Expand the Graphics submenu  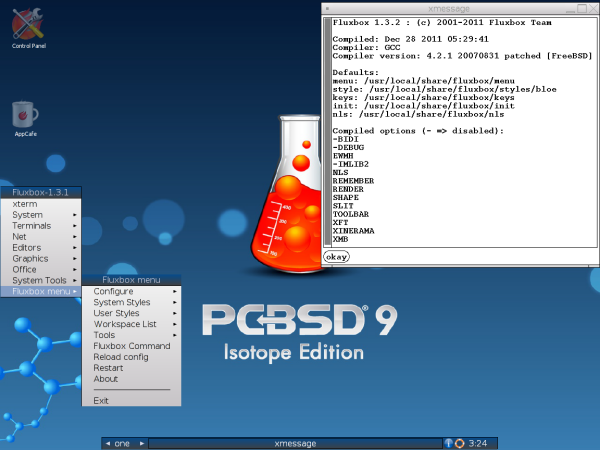(41, 258)
